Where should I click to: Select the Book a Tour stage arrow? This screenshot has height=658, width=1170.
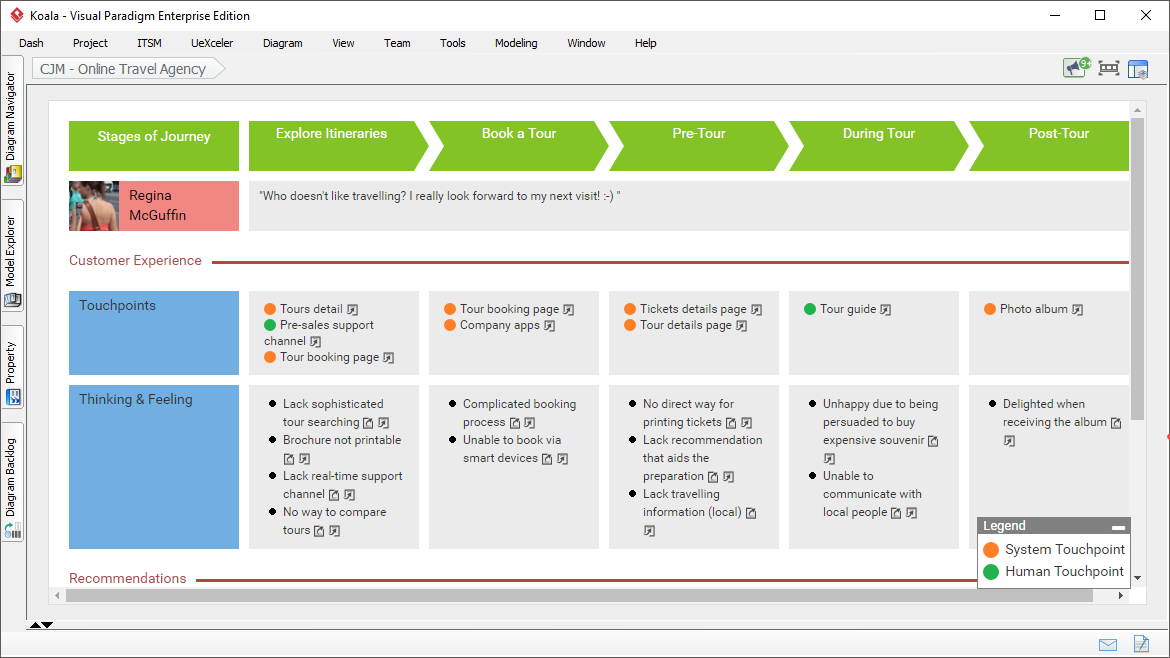coord(519,145)
